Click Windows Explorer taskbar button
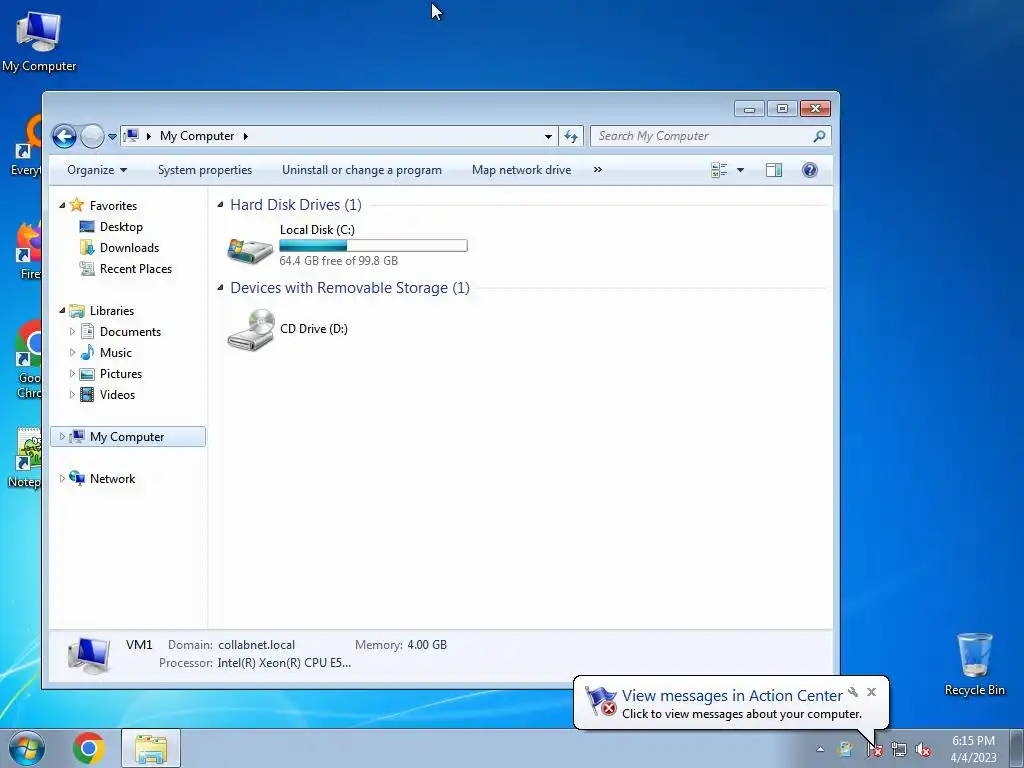This screenshot has height=768, width=1024. click(x=151, y=748)
